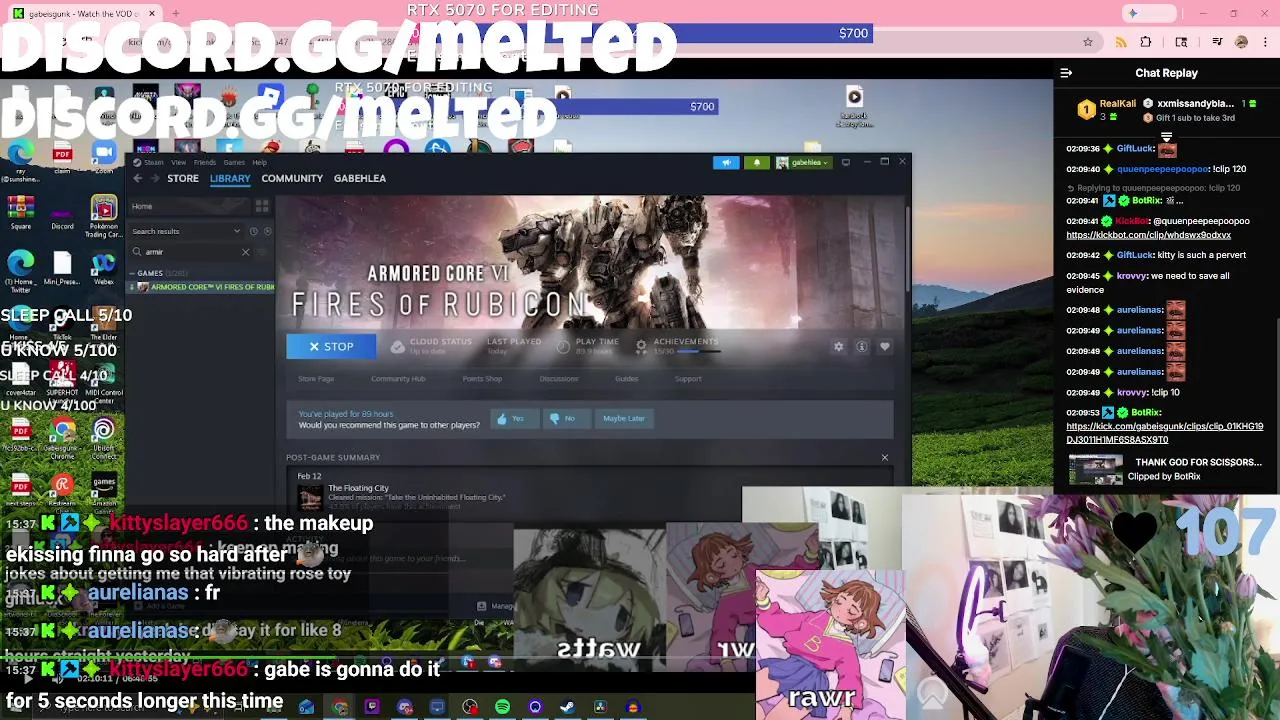Close the Post-Game Summary section
Image resolution: width=1280 pixels, height=720 pixels.
[884, 457]
